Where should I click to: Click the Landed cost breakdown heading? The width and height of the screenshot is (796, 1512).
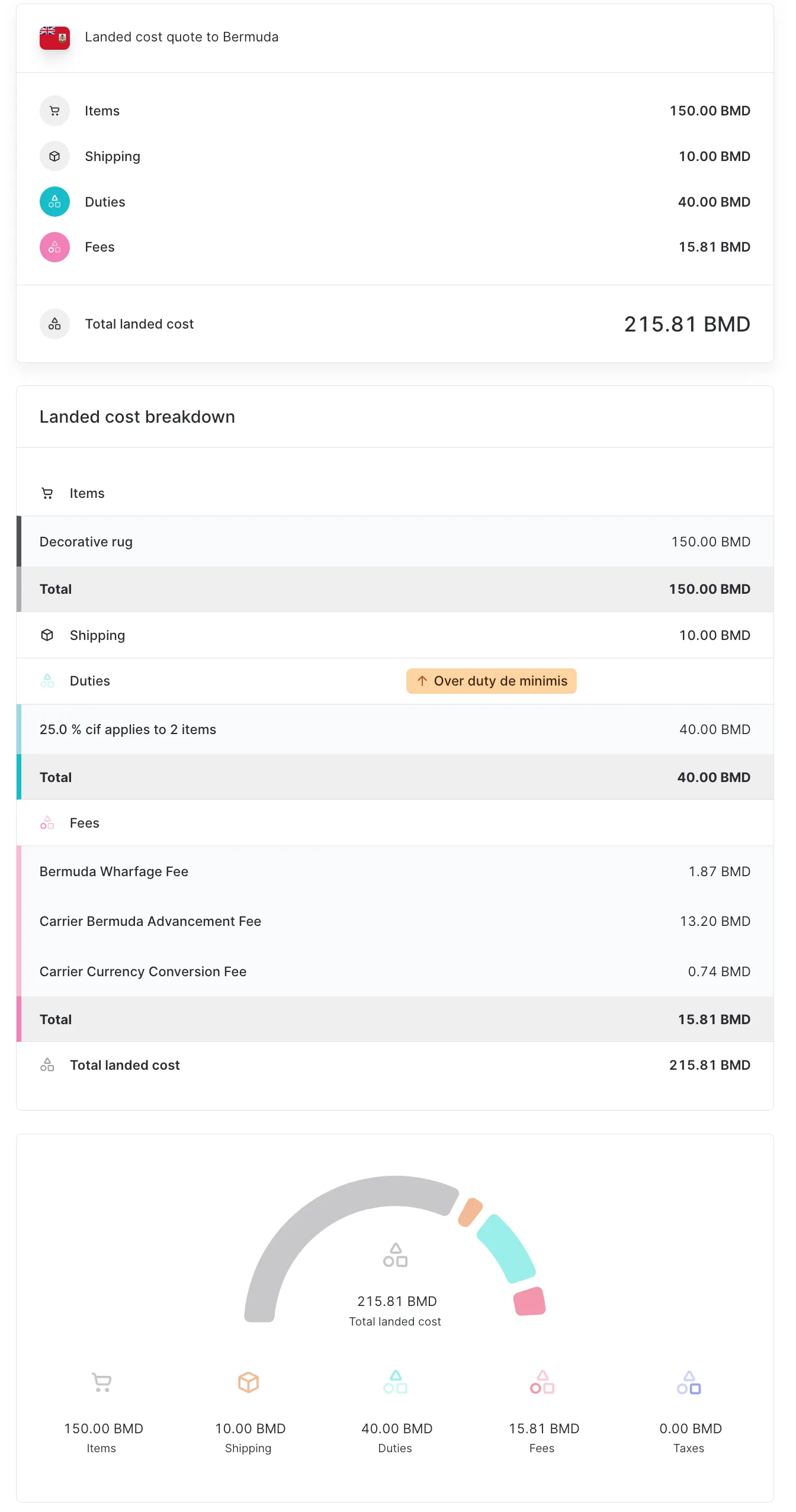tap(137, 416)
